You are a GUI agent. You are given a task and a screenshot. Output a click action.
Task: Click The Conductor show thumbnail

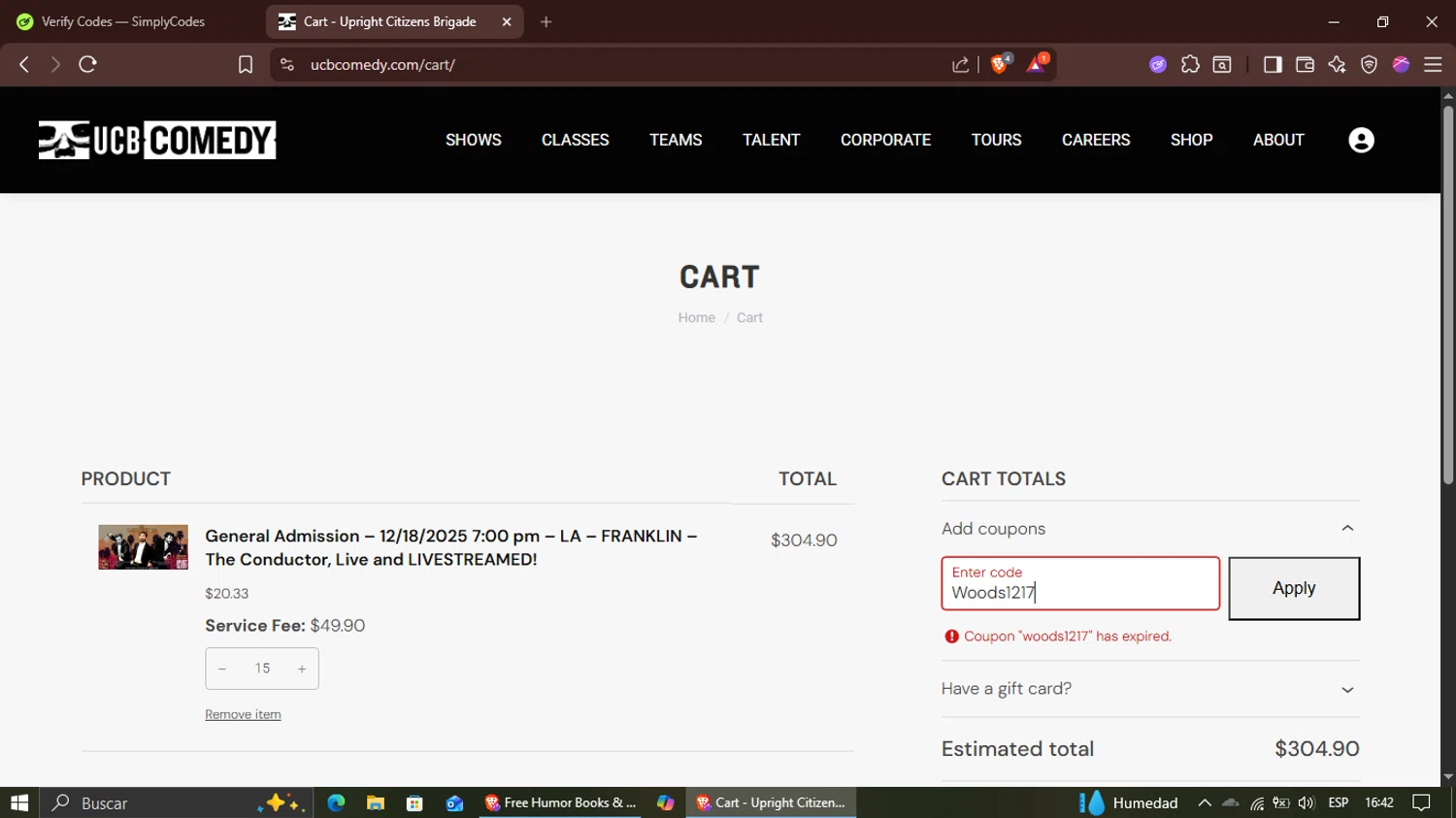tap(143, 547)
